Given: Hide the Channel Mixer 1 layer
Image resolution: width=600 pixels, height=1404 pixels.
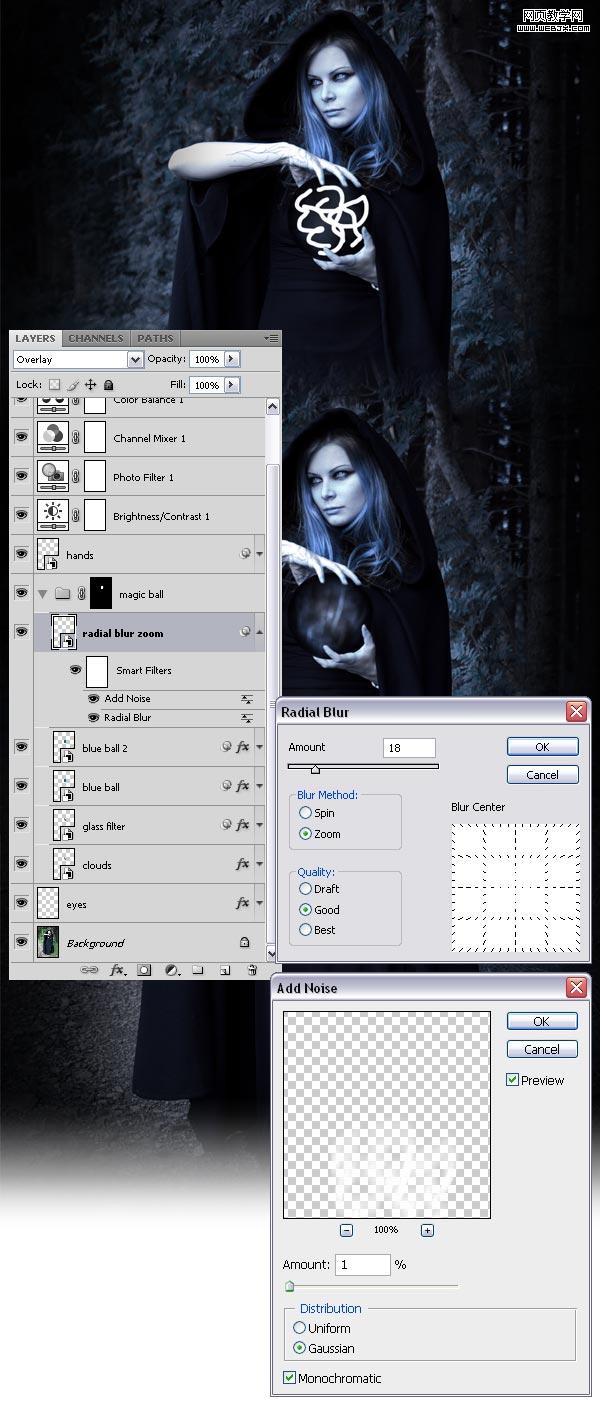Looking at the screenshot, I should (21, 437).
